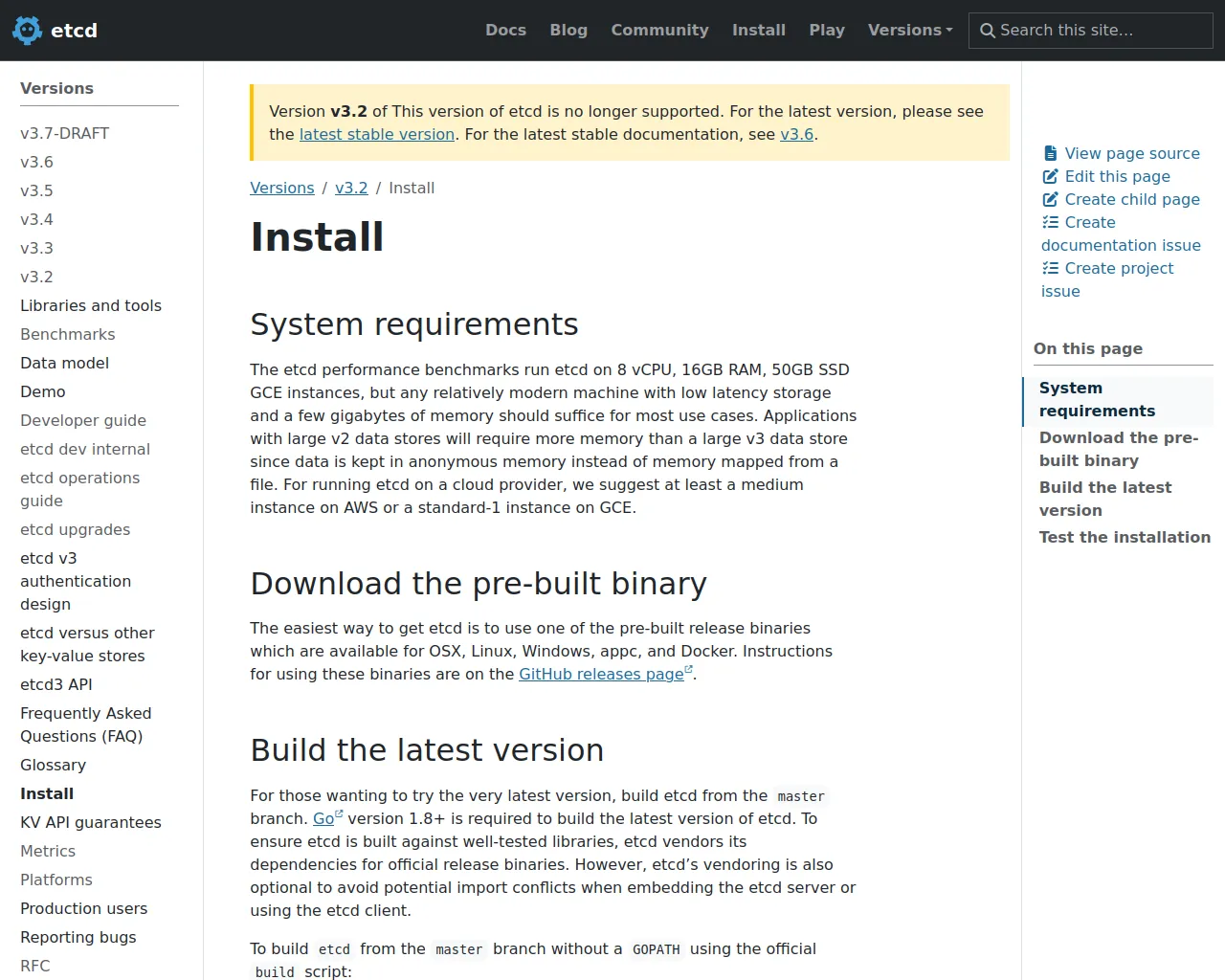Open the Community page from the navbar
The height and width of the screenshot is (980, 1225).
[x=659, y=30]
